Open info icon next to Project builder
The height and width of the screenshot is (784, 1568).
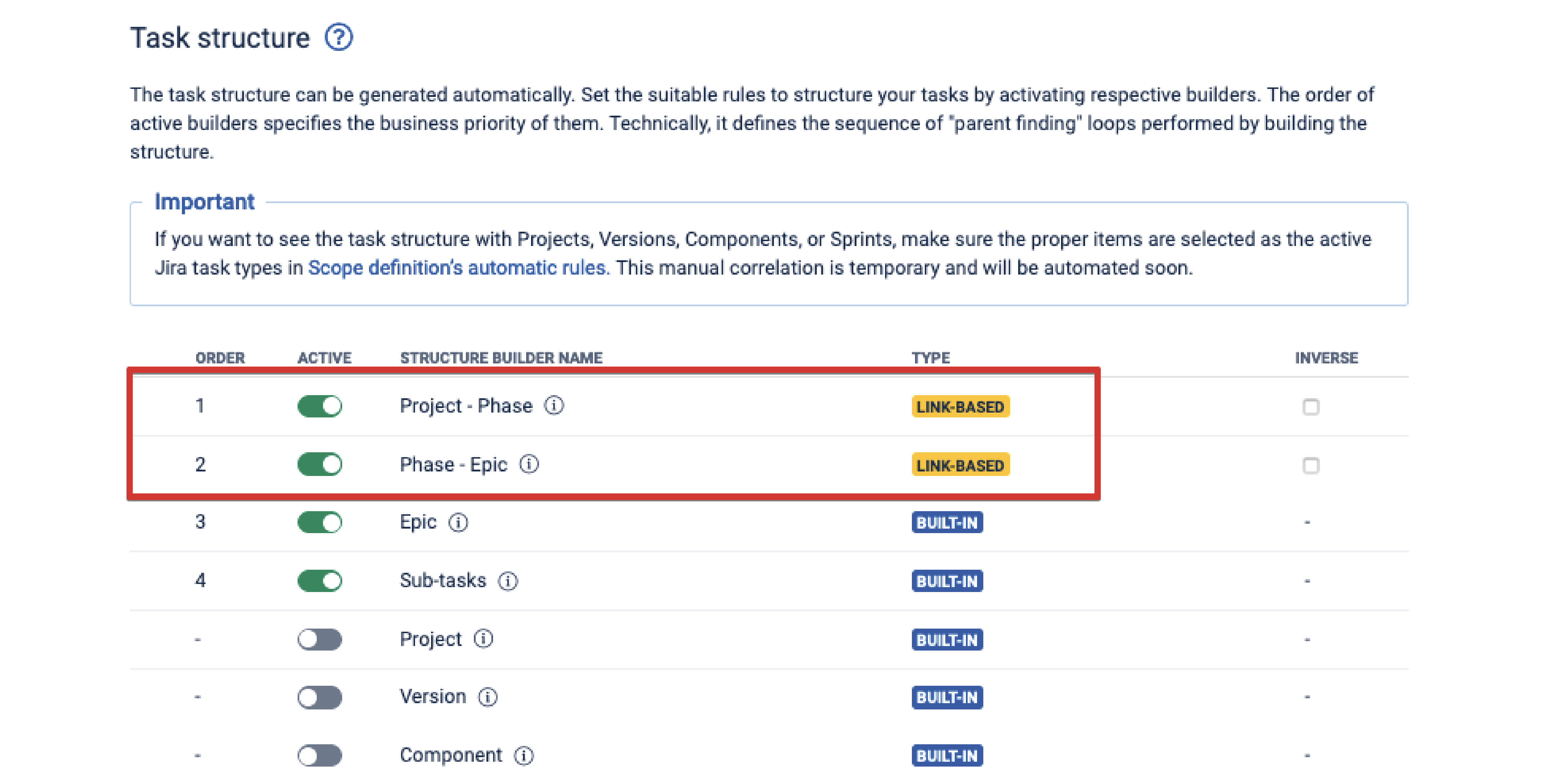pos(483,639)
